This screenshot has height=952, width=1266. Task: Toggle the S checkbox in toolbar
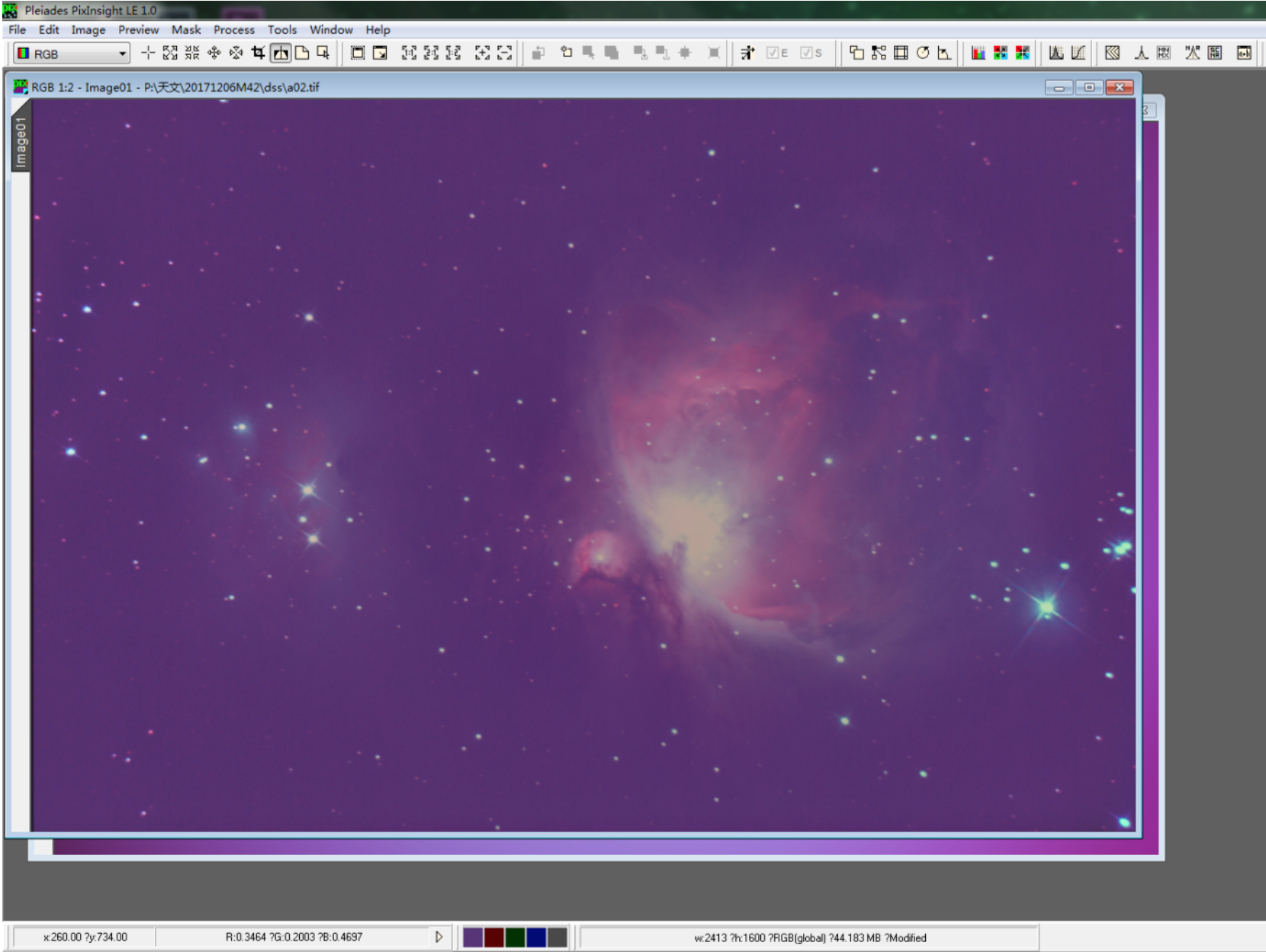(x=806, y=53)
